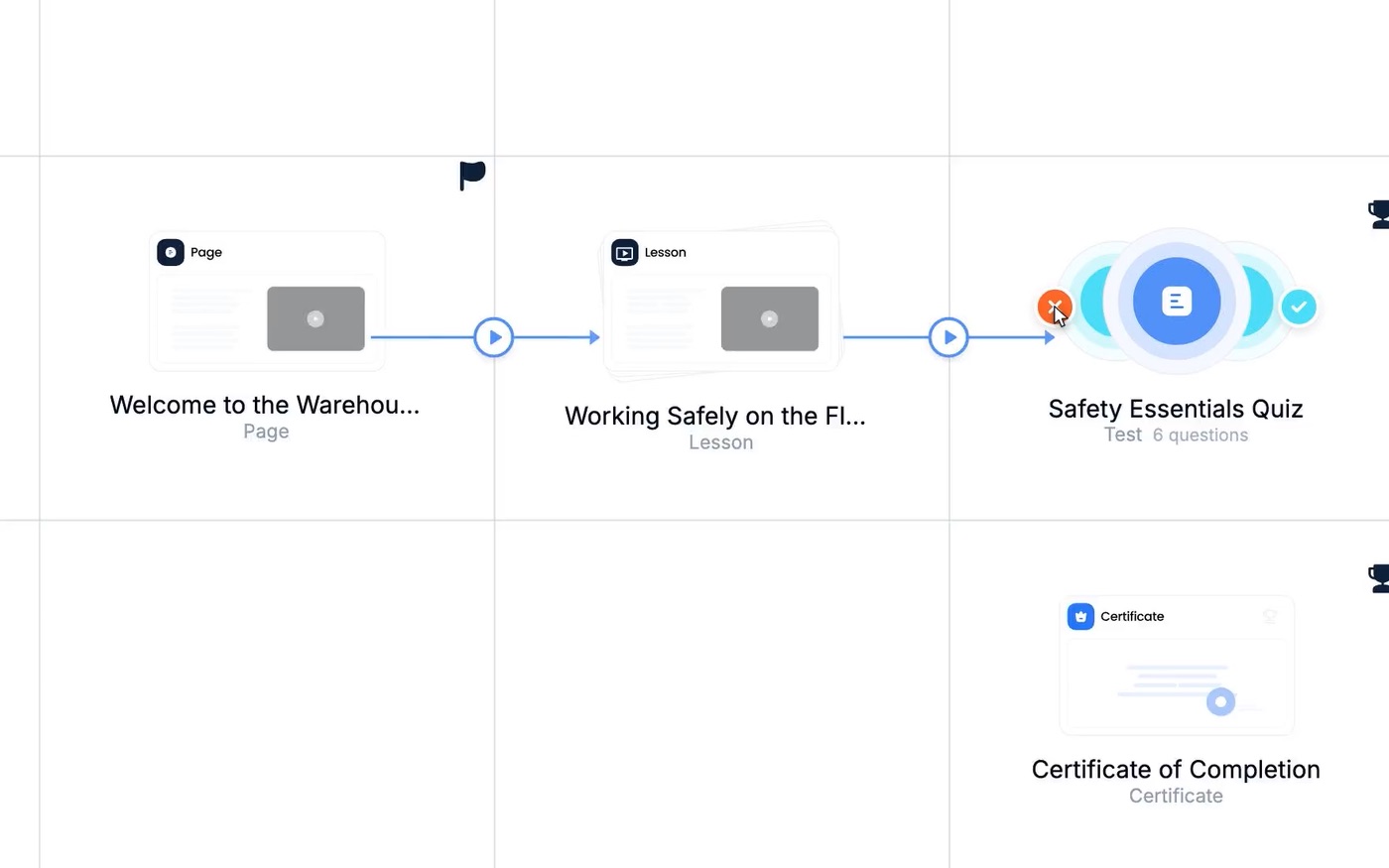
Task: Click the "Safety Essentials Quiz" title
Action: 1176,409
